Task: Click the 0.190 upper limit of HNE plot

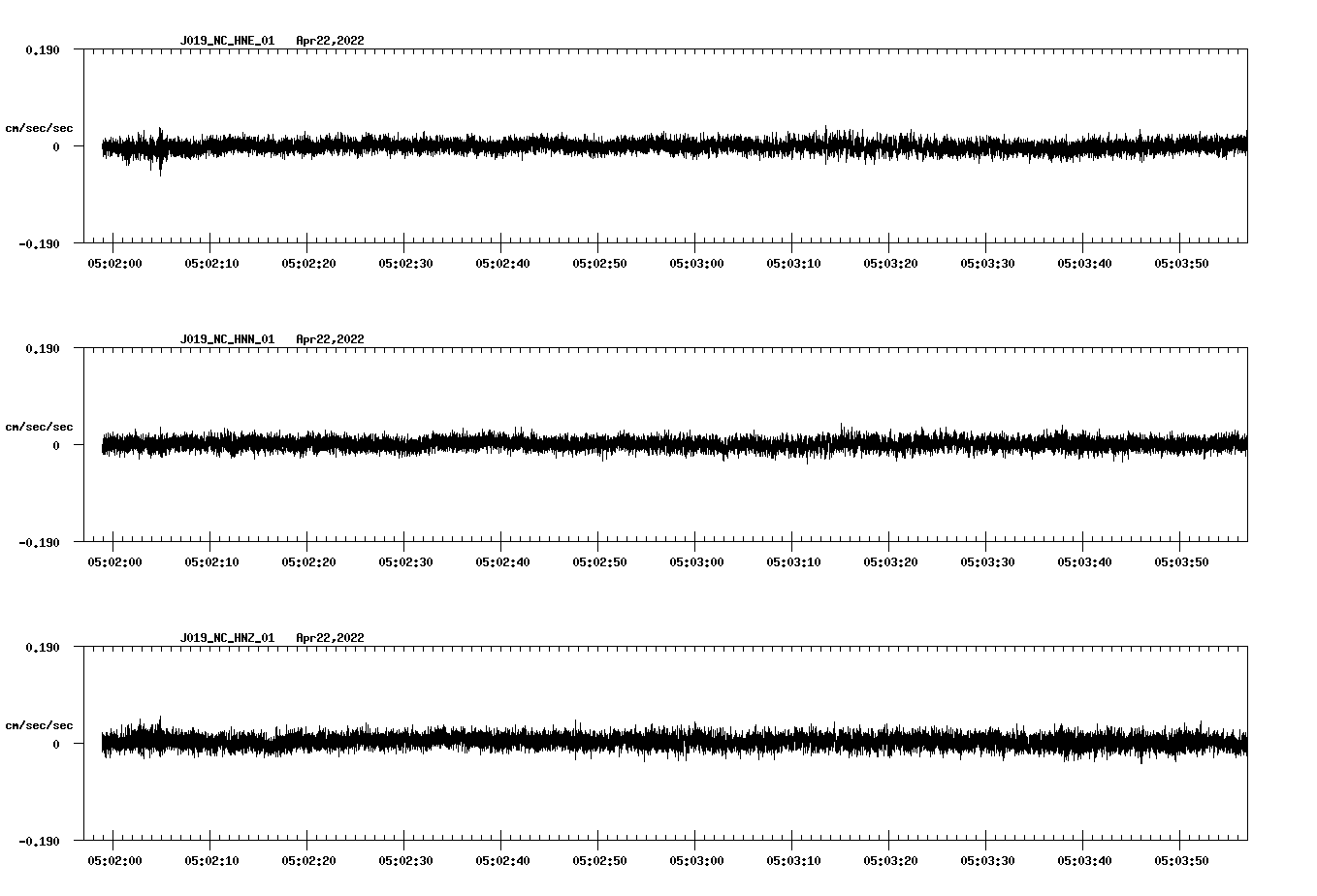Action: coord(43,49)
